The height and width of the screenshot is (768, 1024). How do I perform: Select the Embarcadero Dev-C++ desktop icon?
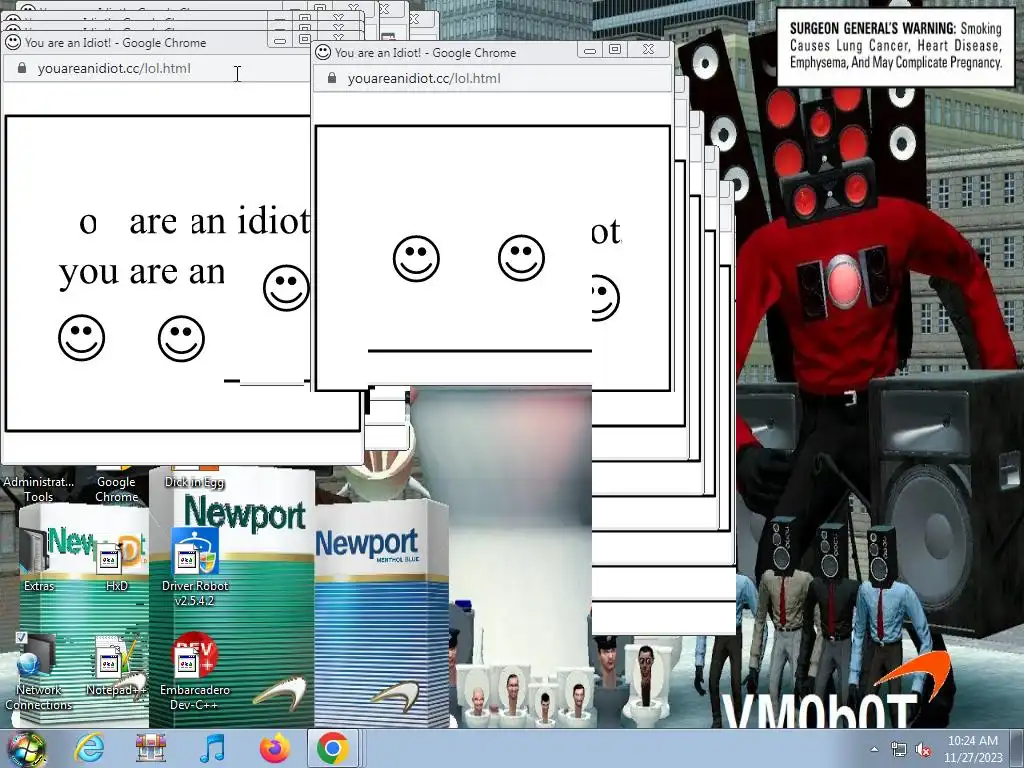pos(195,671)
